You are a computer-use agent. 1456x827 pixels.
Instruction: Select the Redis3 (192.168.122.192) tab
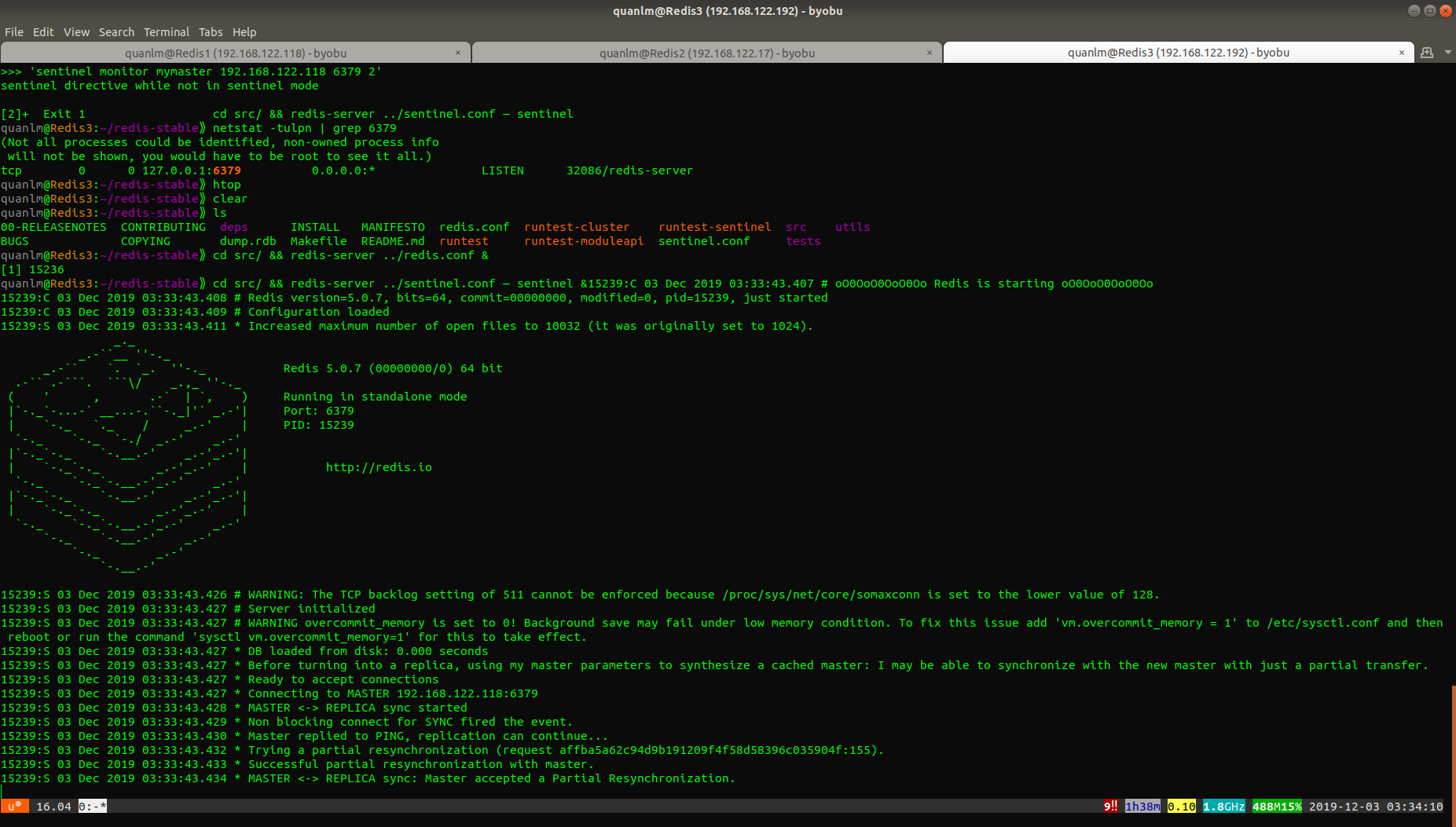(1179, 53)
